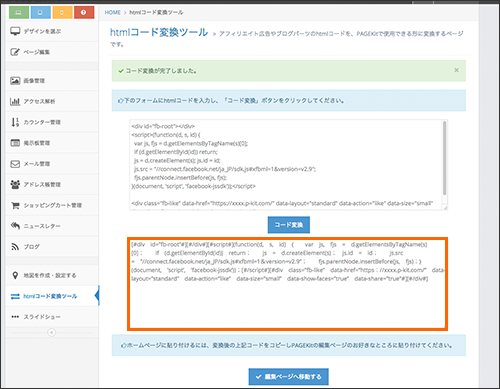Collapse the sidebar with the arrow toggle
Viewport: 500px width, 389px height.
tap(51, 332)
